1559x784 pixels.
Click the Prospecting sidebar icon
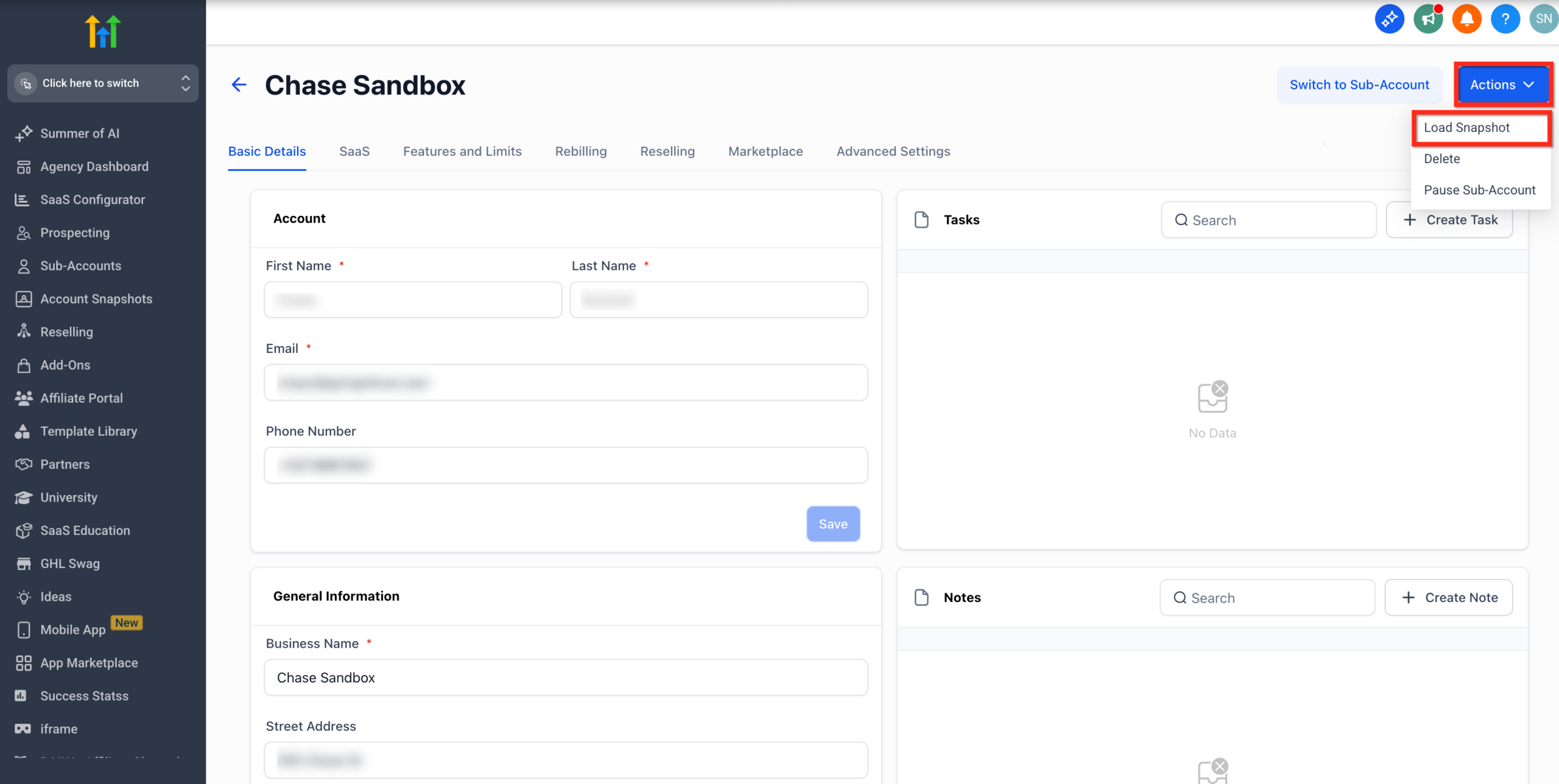[24, 233]
